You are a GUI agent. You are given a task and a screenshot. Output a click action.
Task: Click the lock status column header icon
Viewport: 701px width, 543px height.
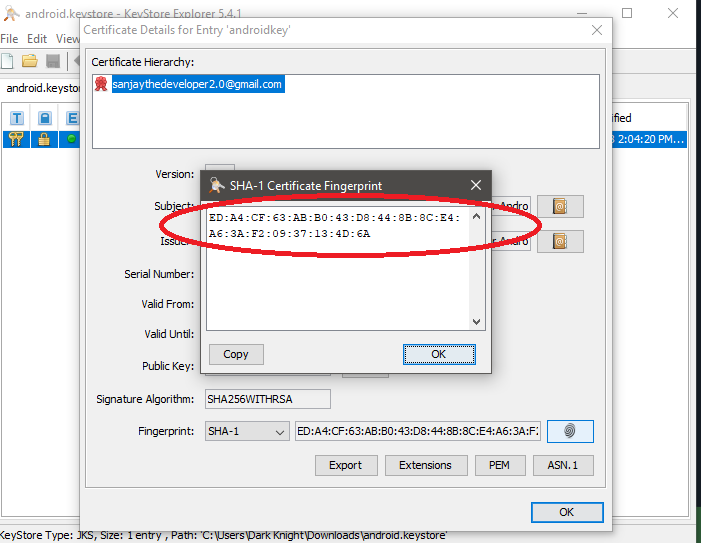(44, 118)
